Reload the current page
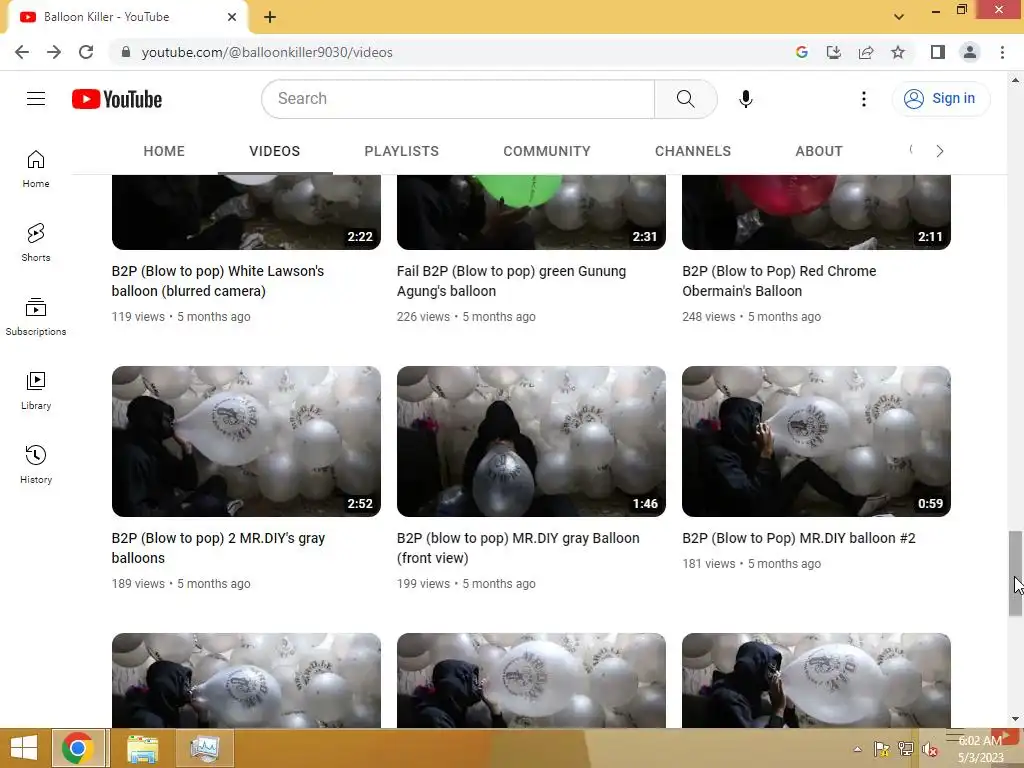 coord(86,52)
